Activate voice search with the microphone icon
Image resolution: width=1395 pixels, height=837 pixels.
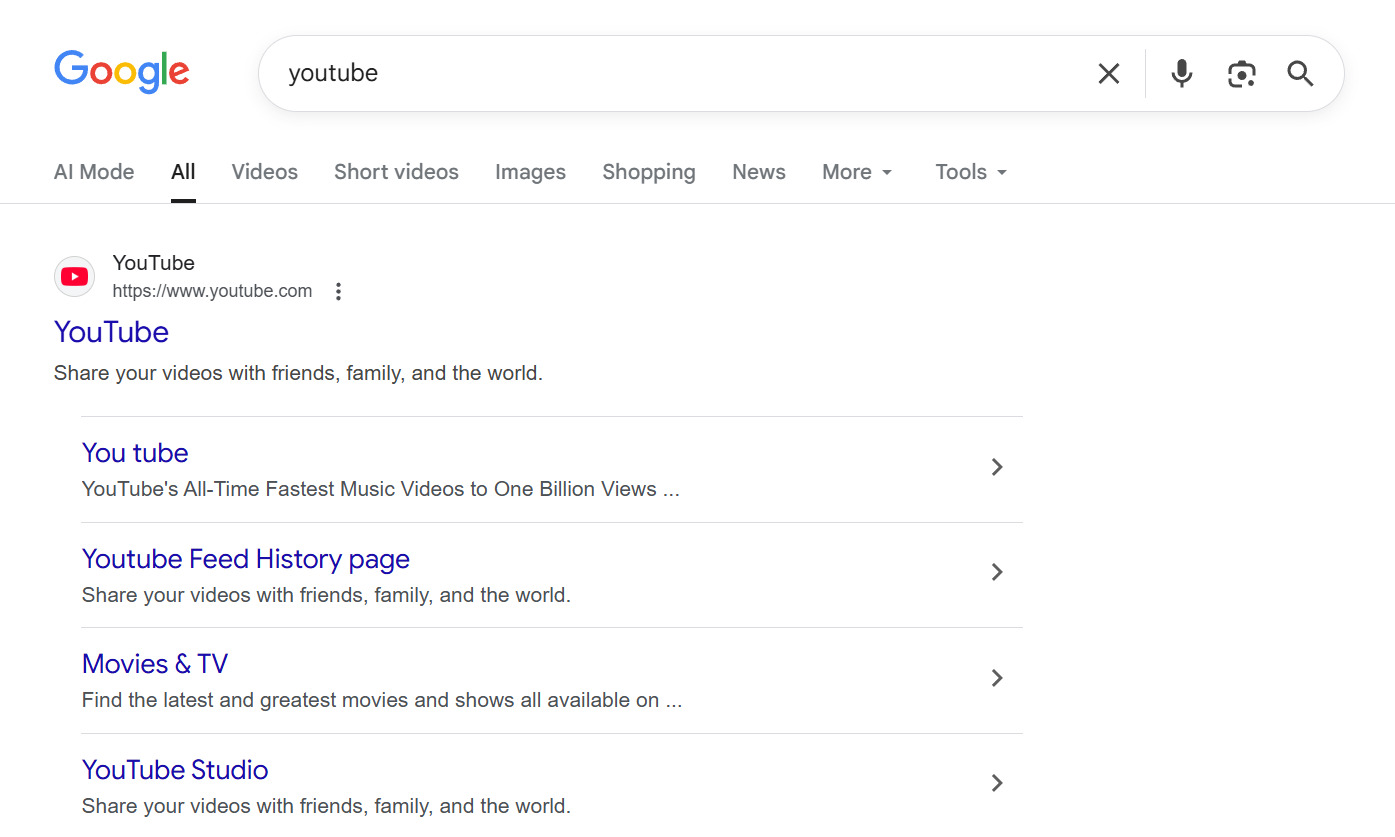[1181, 73]
